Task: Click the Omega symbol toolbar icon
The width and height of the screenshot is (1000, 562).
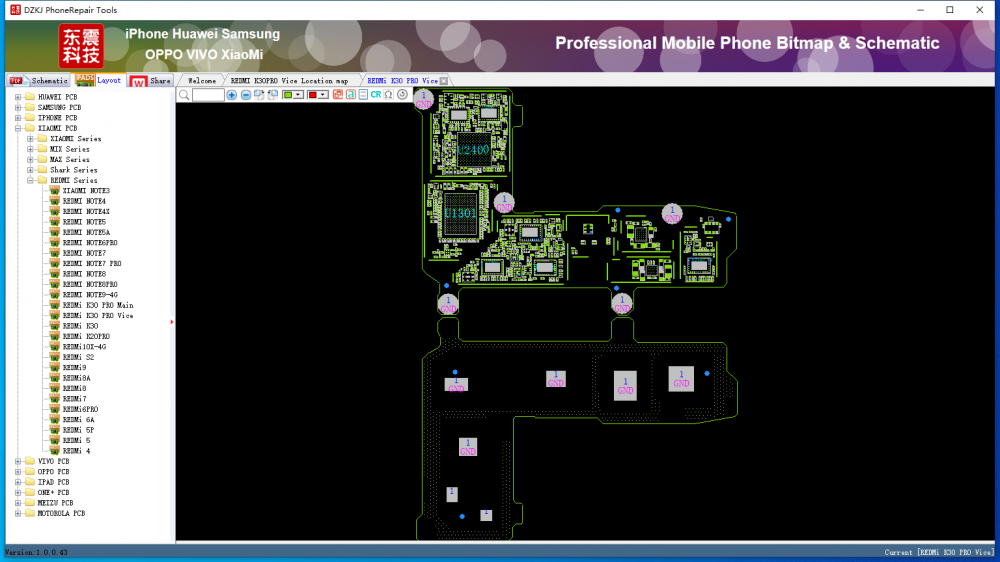Action: 388,95
